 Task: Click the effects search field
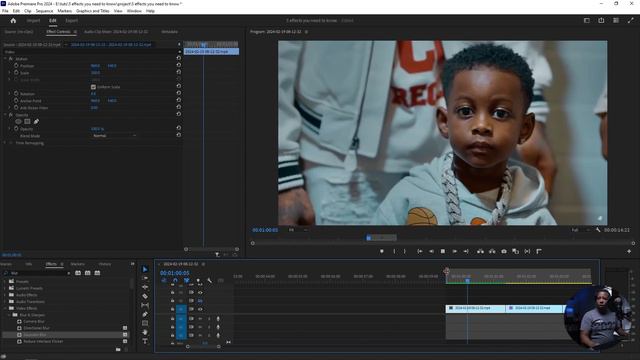[x=37, y=273]
